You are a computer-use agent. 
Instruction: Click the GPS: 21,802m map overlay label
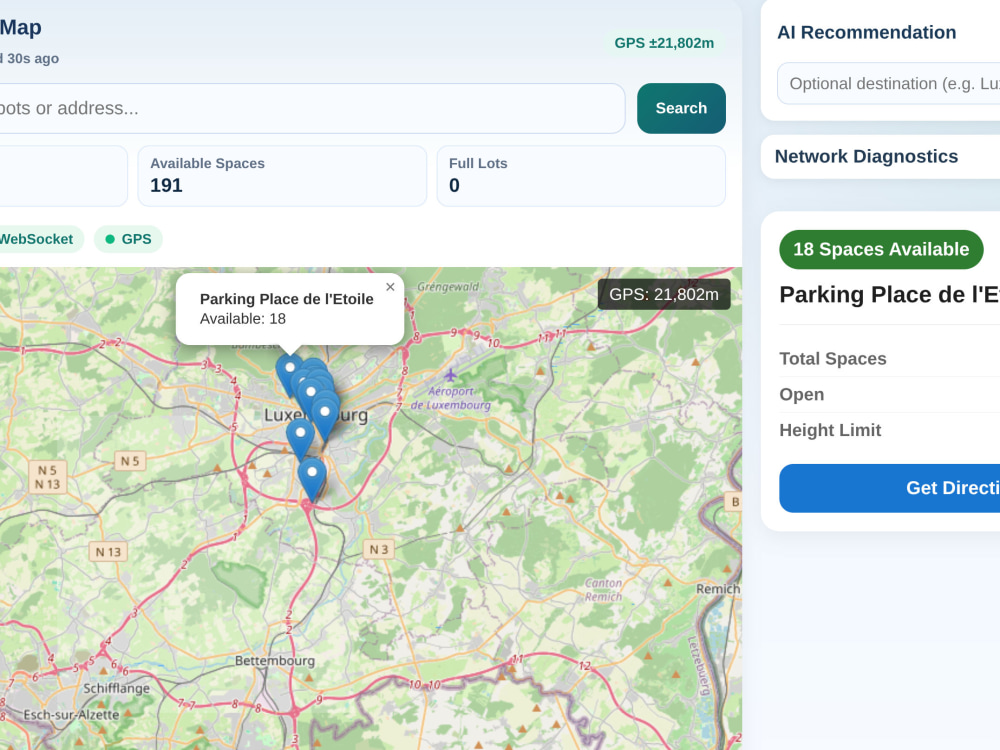pos(664,295)
